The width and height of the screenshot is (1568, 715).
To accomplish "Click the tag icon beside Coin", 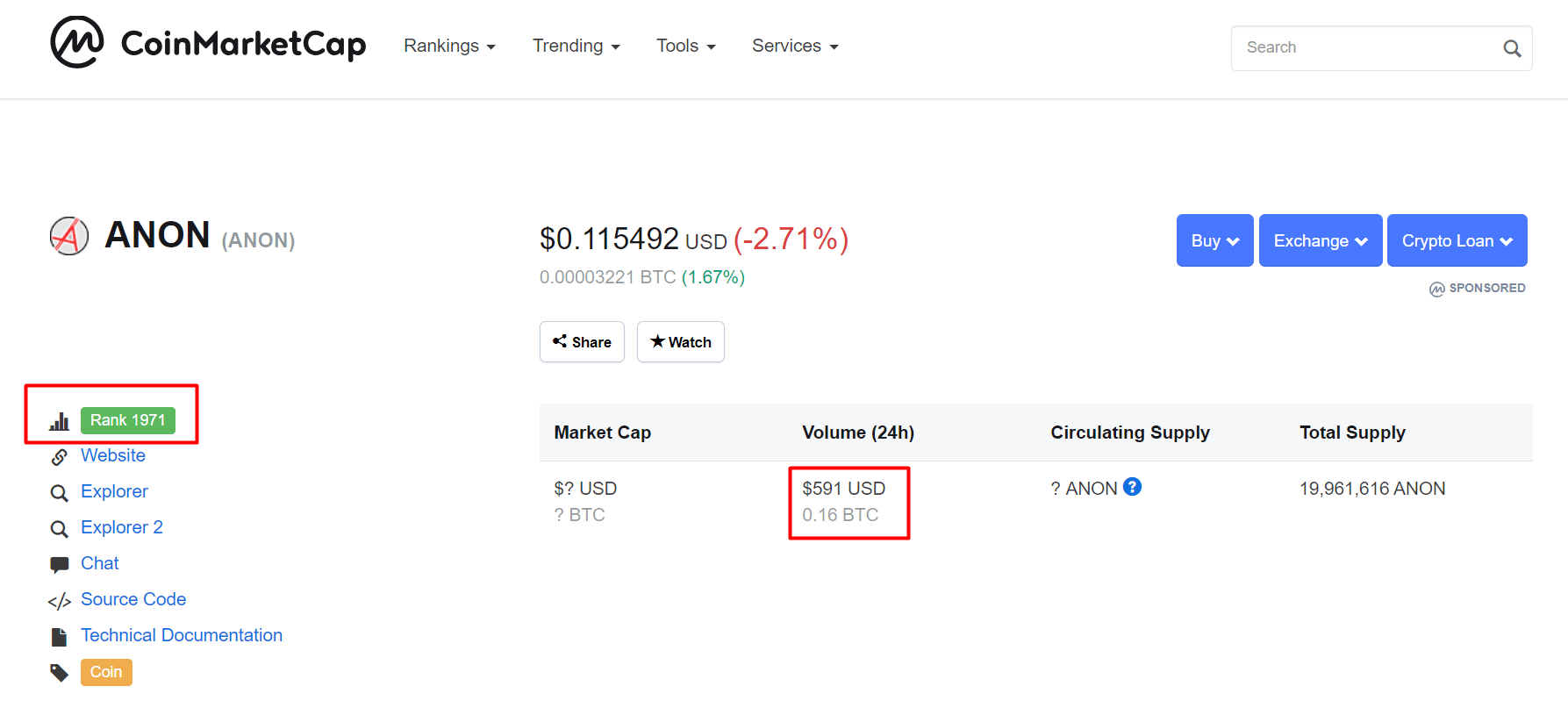I will [x=59, y=673].
